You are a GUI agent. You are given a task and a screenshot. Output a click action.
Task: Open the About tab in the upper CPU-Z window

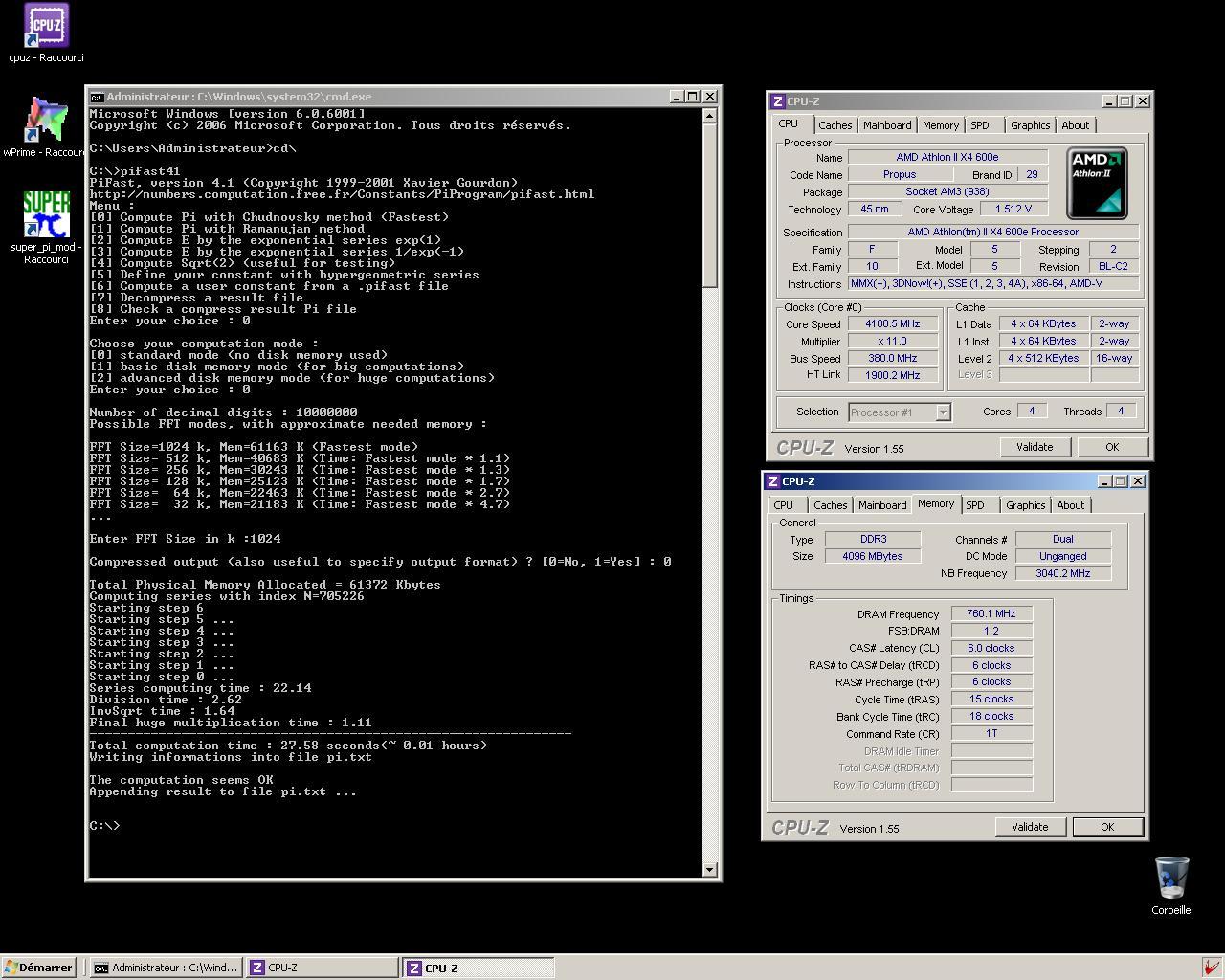point(1076,125)
